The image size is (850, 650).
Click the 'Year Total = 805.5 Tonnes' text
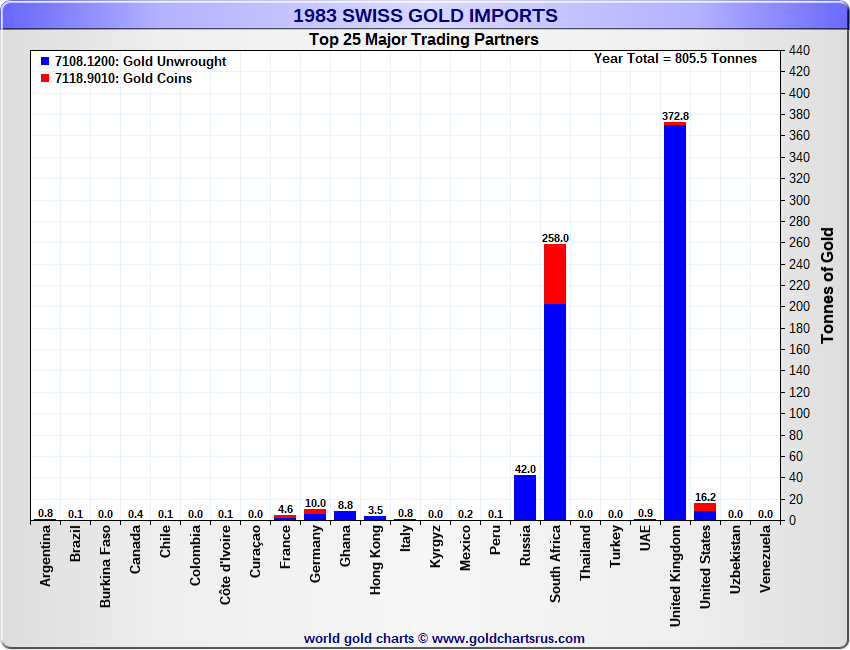click(x=675, y=59)
